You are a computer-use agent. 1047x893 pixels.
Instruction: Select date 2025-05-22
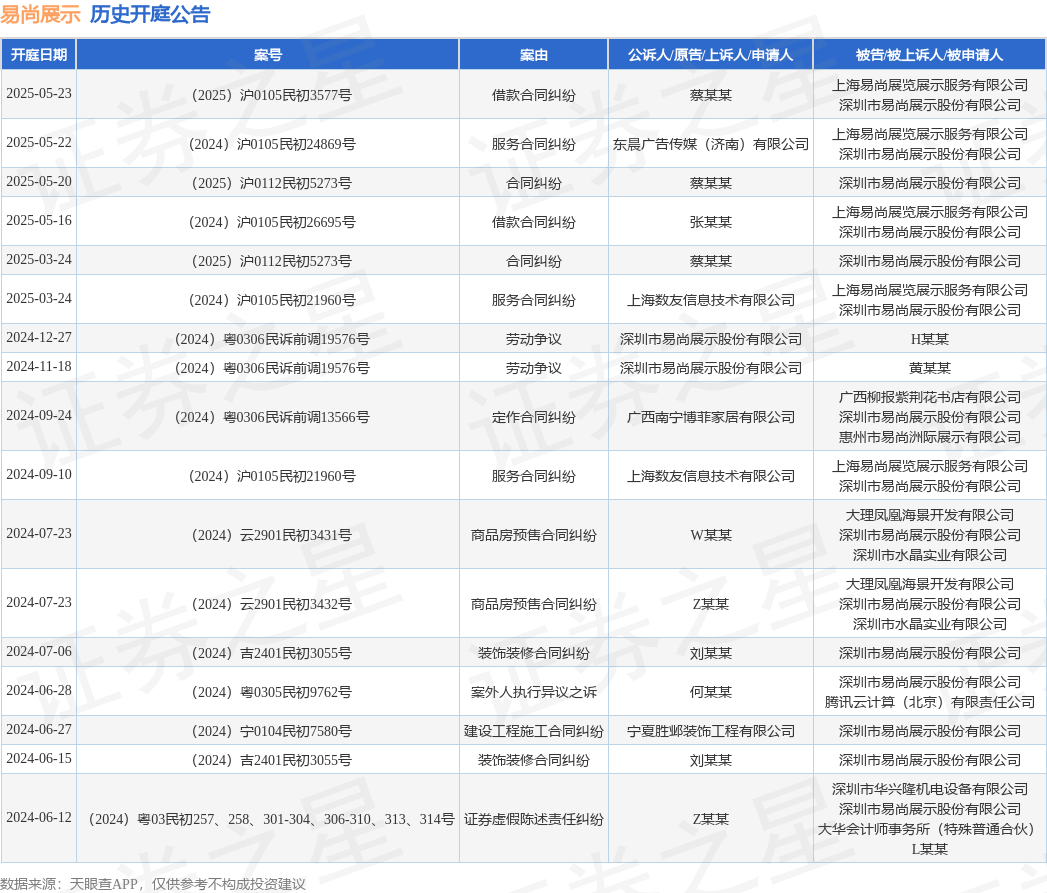pyautogui.click(x=39, y=142)
